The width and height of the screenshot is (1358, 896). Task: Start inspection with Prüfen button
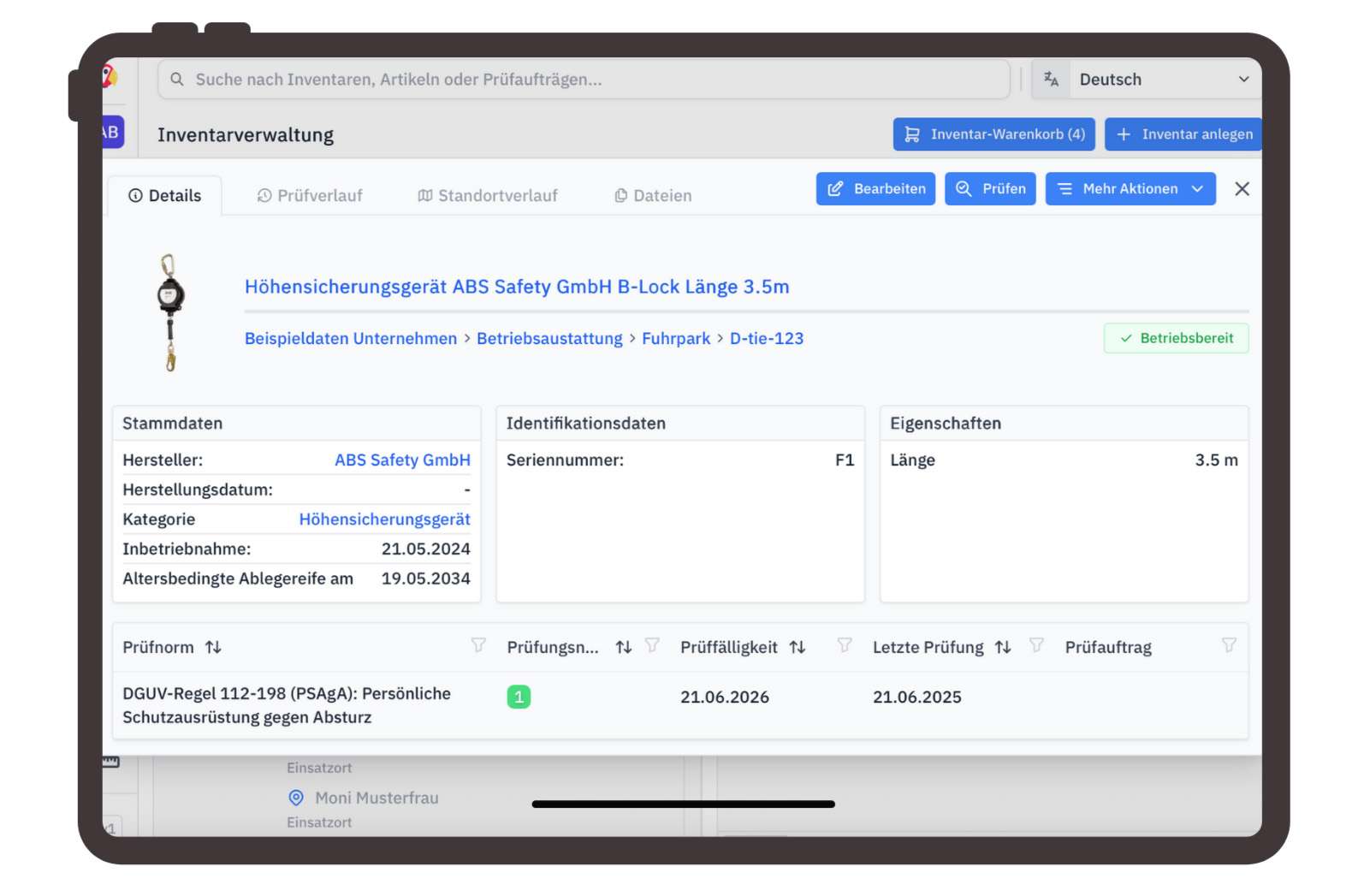pyautogui.click(x=990, y=189)
